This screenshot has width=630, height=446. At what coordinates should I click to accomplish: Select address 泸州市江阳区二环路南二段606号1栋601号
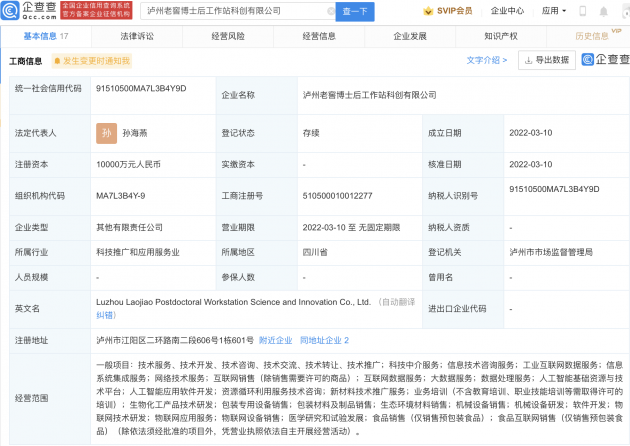click(x=175, y=340)
